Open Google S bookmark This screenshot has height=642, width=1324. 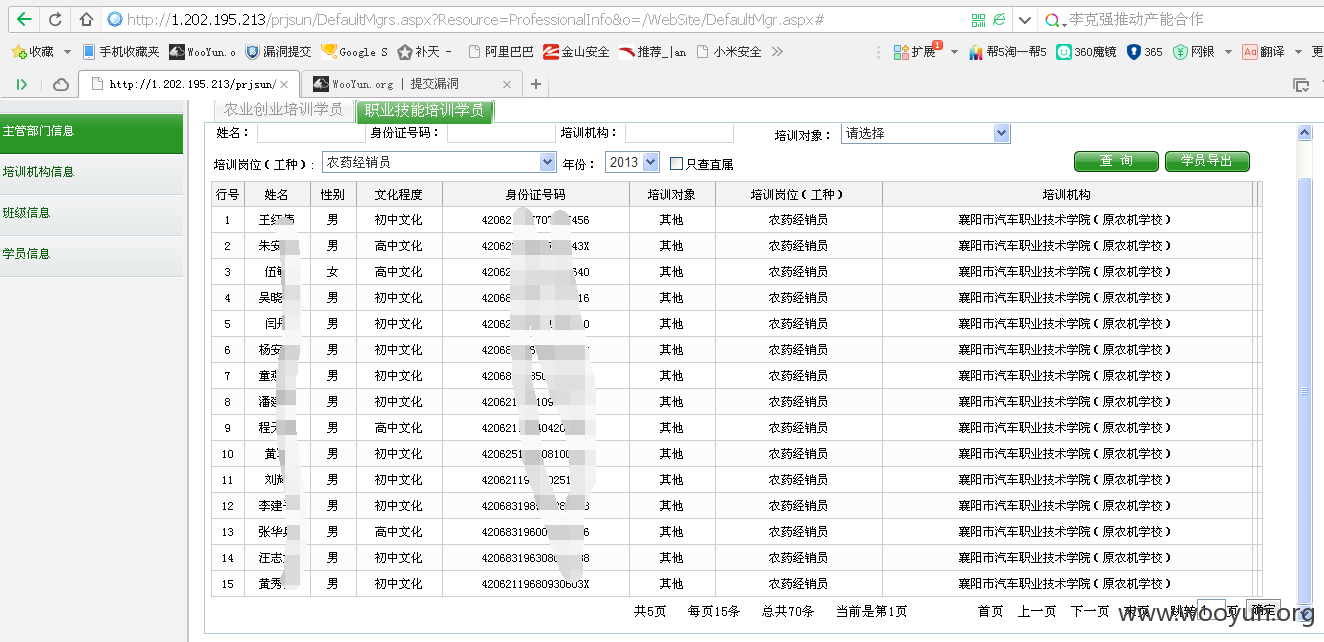(354, 51)
